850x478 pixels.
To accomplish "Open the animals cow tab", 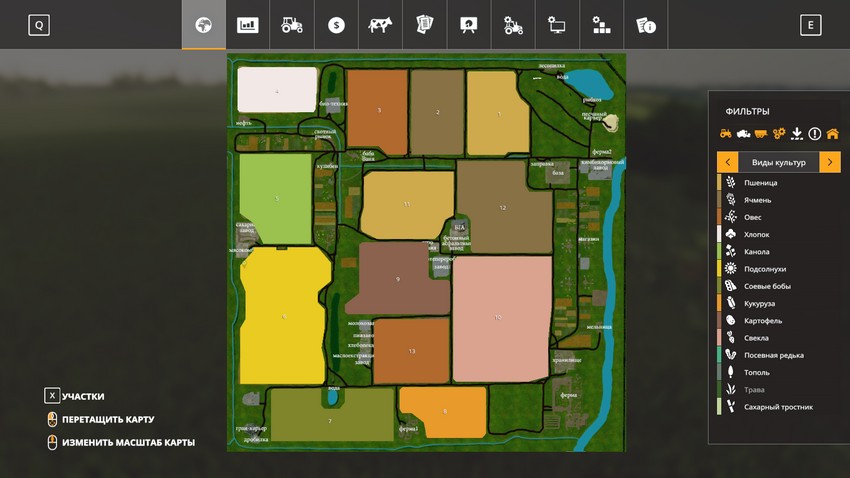I will pos(380,25).
